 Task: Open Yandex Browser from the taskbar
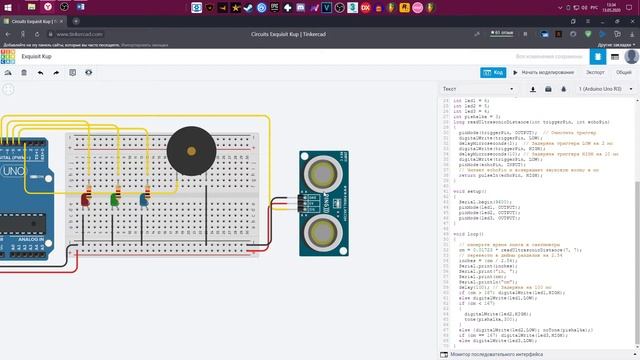(x=48, y=7)
